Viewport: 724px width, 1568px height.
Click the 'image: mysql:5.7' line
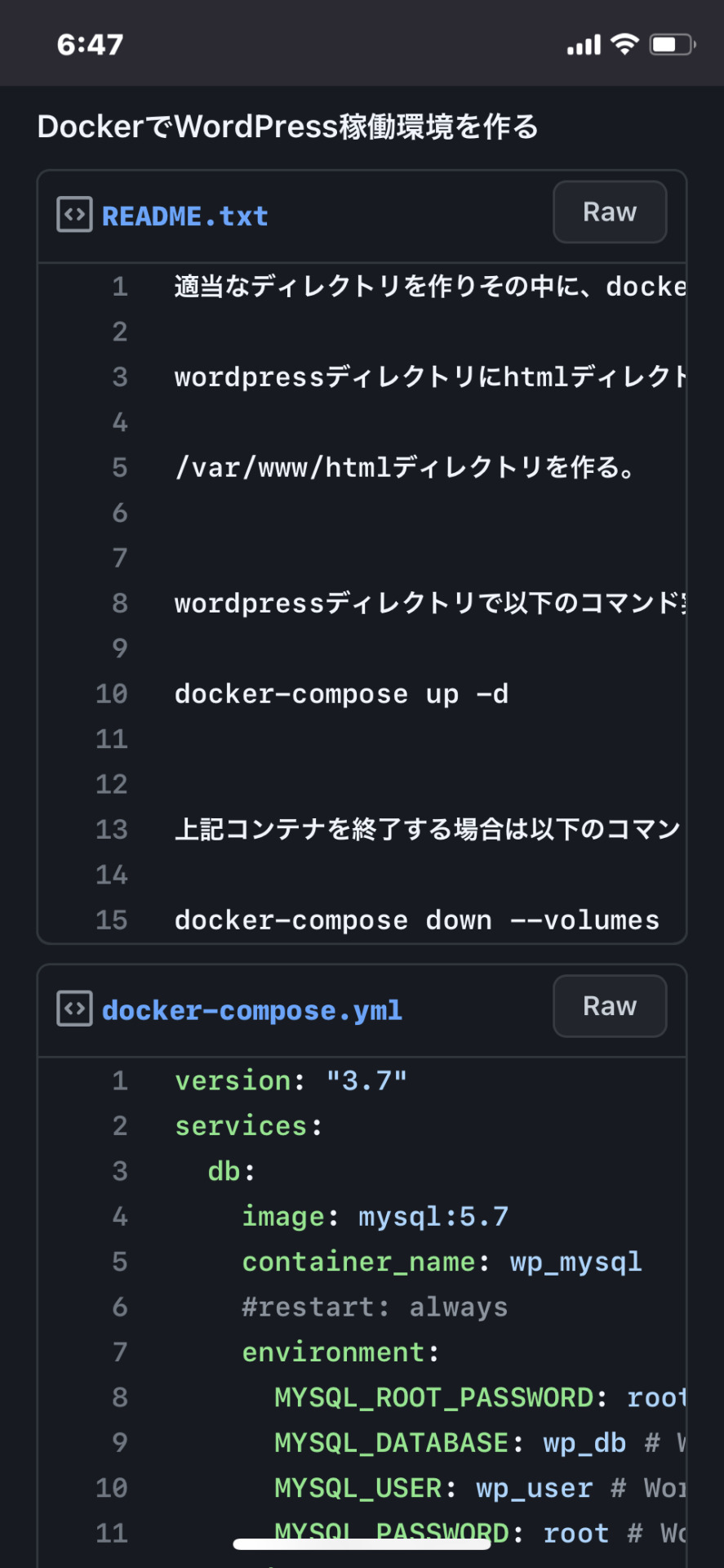click(x=375, y=1217)
